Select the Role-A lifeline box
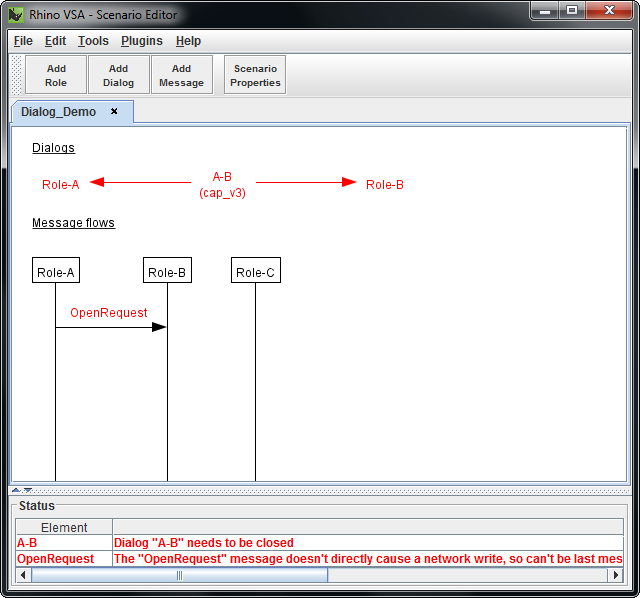This screenshot has width=640, height=598. (56, 270)
